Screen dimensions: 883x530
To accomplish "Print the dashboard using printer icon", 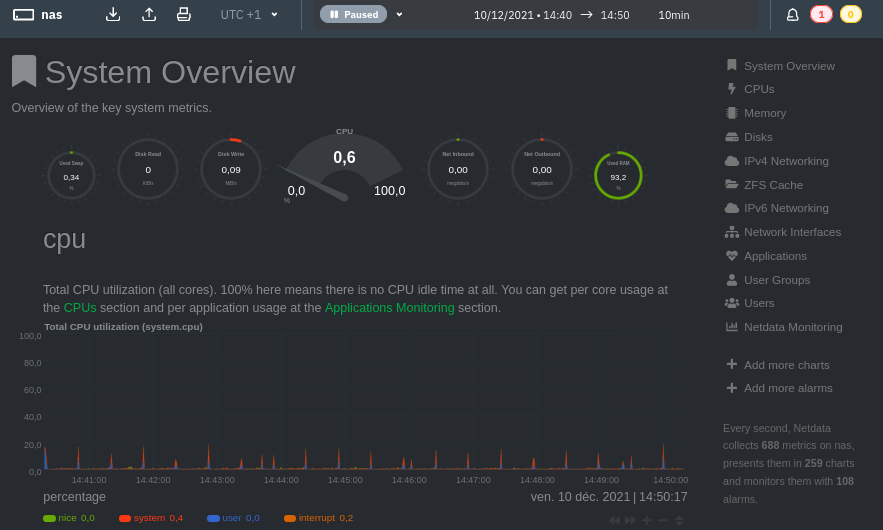I will [x=183, y=14].
